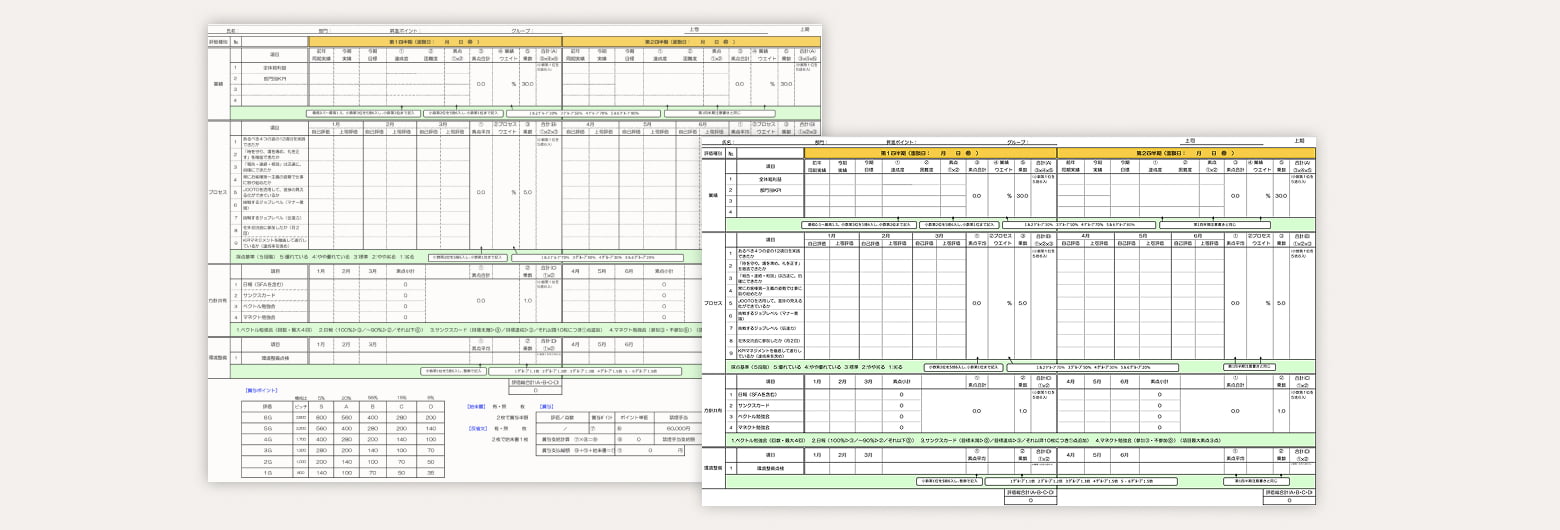The width and height of the screenshot is (1560, 530).
Task: Click the blue 【始末書】 label
Action: pyautogui.click(x=476, y=407)
